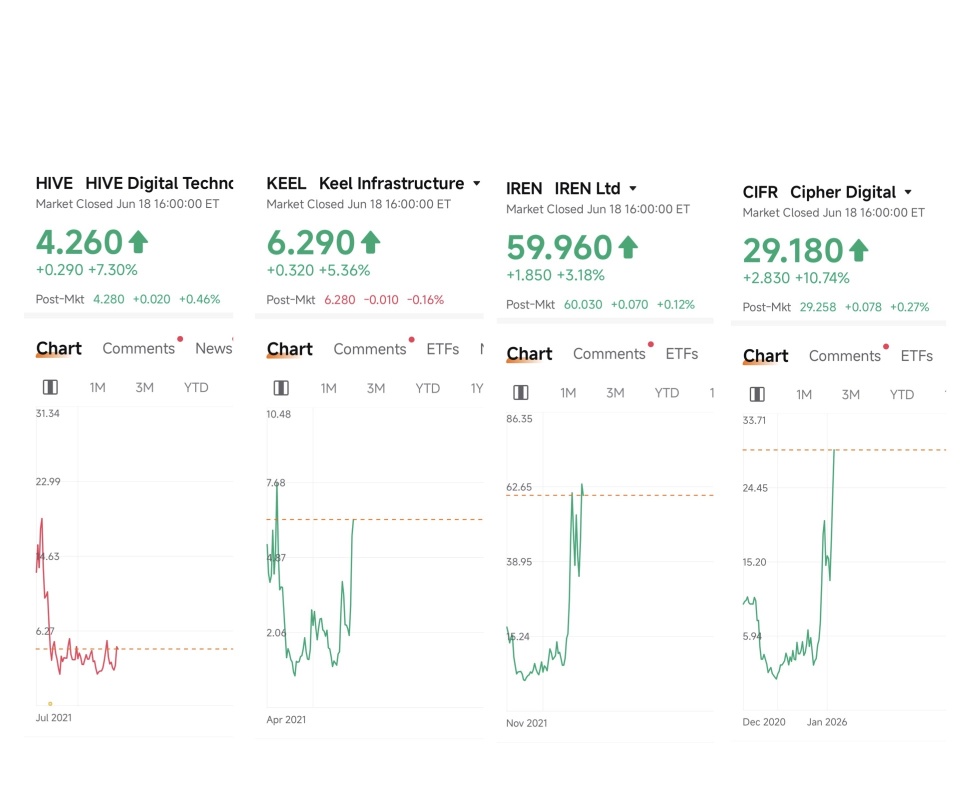Expand the Keel Infrastructure dropdown arrow
Screen dimensions: 960x799
[476, 183]
